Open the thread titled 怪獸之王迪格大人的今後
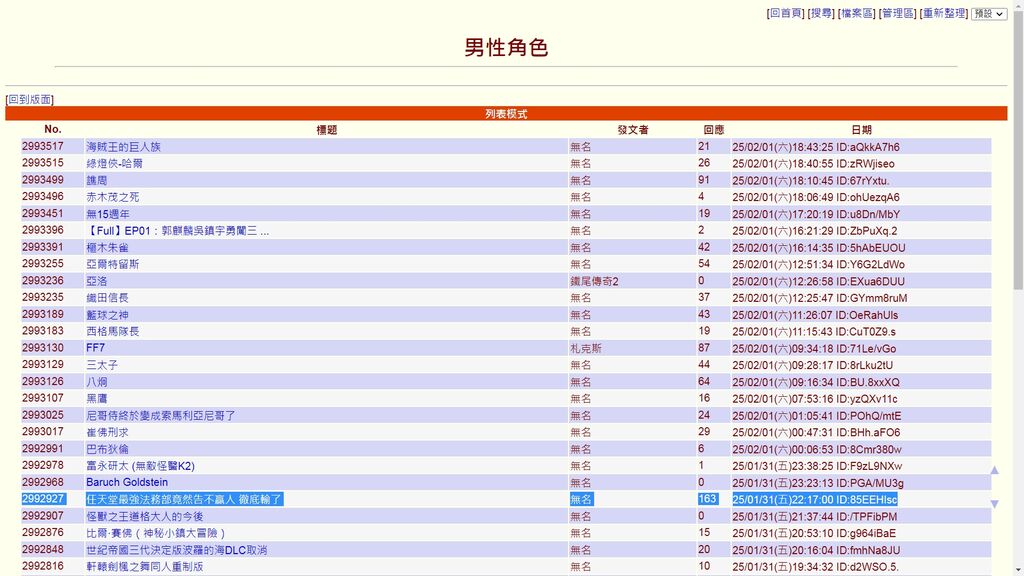This screenshot has width=1024, height=576. (144, 516)
